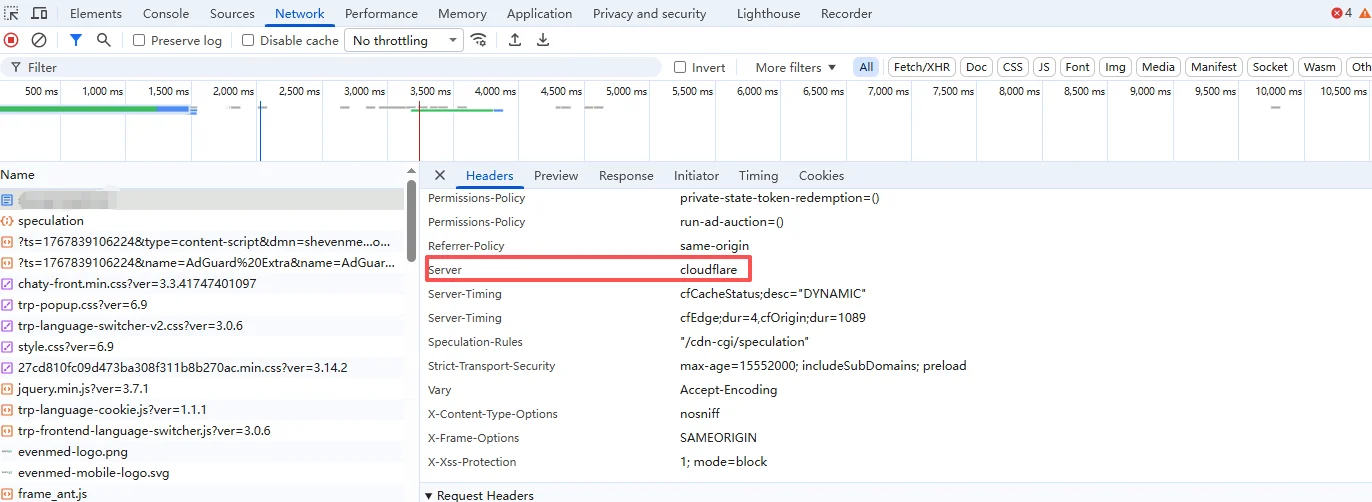Open network conditions wifi icon
This screenshot has width=1372, height=502.
tap(479, 40)
